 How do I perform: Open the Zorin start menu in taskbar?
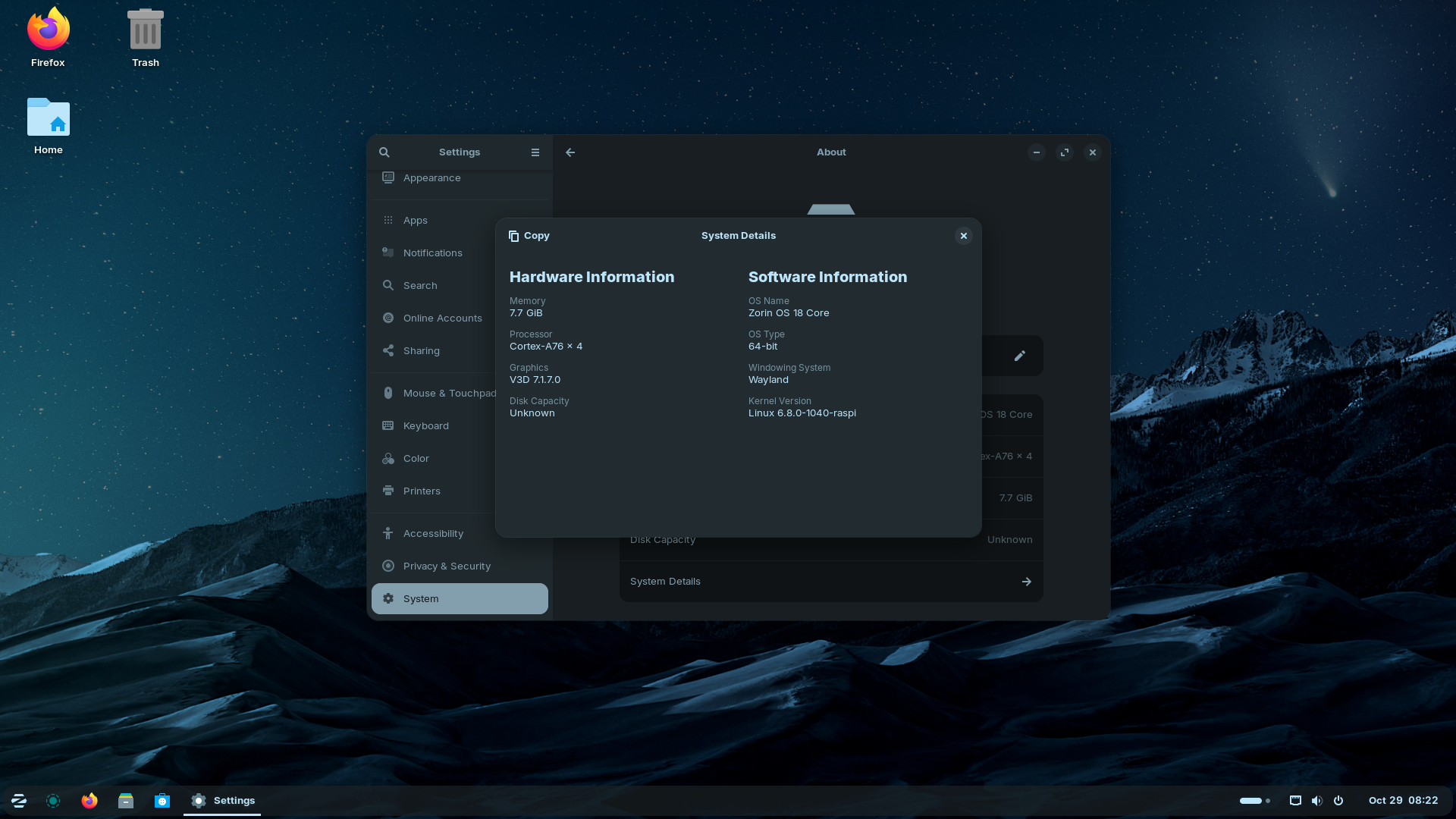tap(19, 801)
